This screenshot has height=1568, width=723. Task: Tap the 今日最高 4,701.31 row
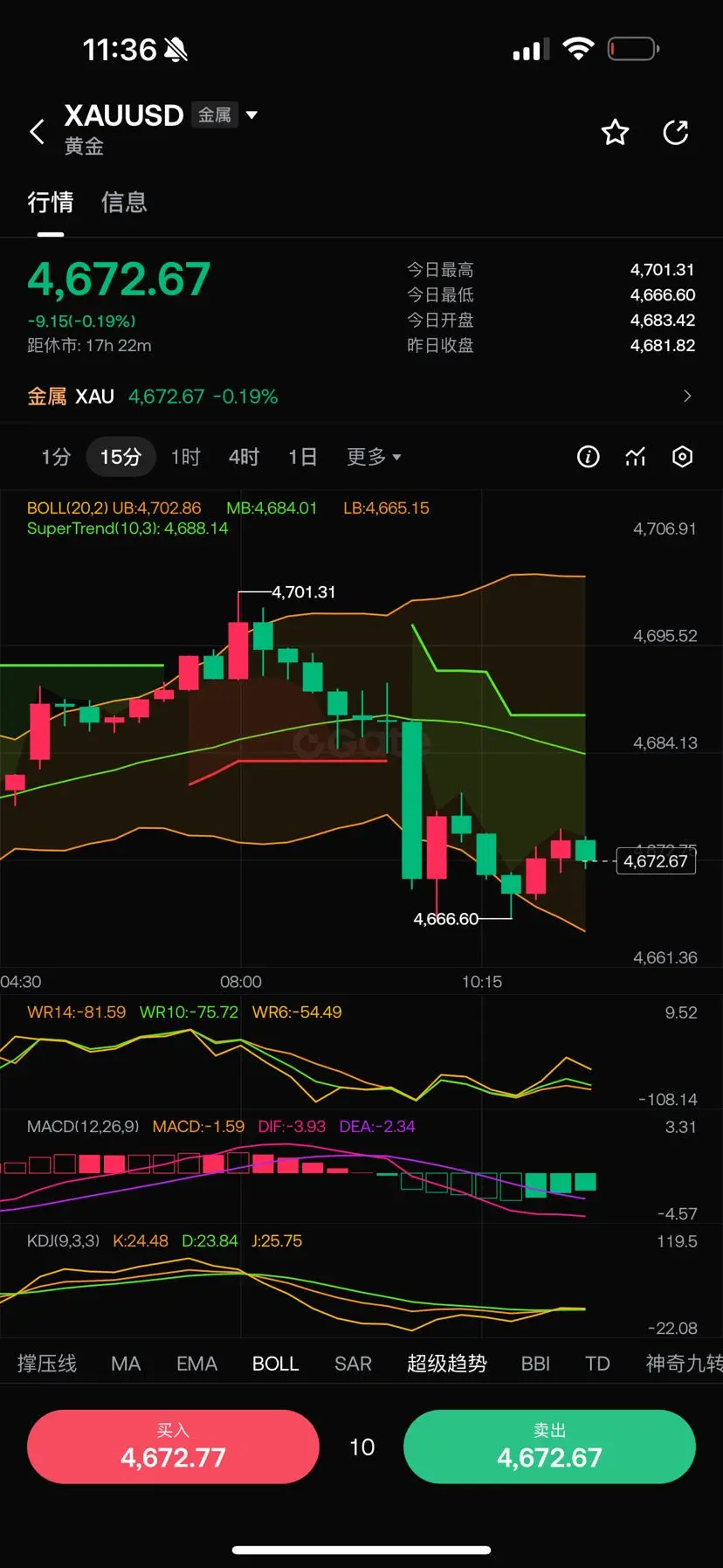551,270
